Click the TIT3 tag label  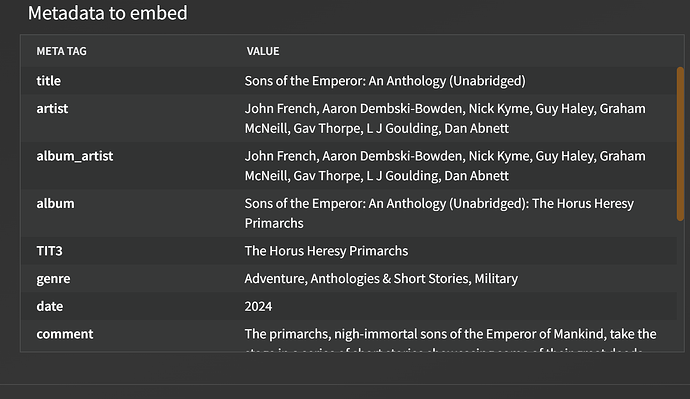[50, 251]
